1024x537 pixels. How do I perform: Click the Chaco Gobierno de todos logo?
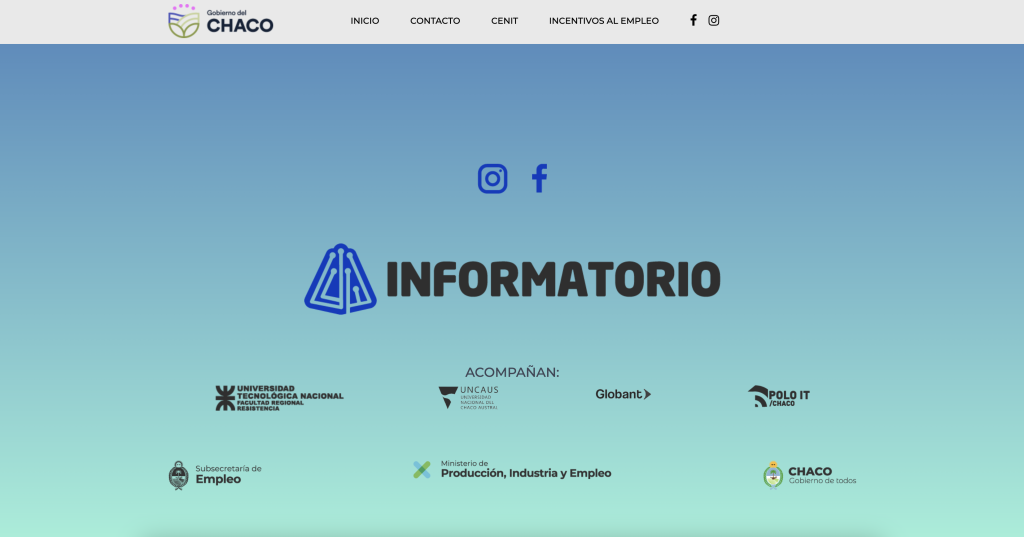[x=810, y=475]
